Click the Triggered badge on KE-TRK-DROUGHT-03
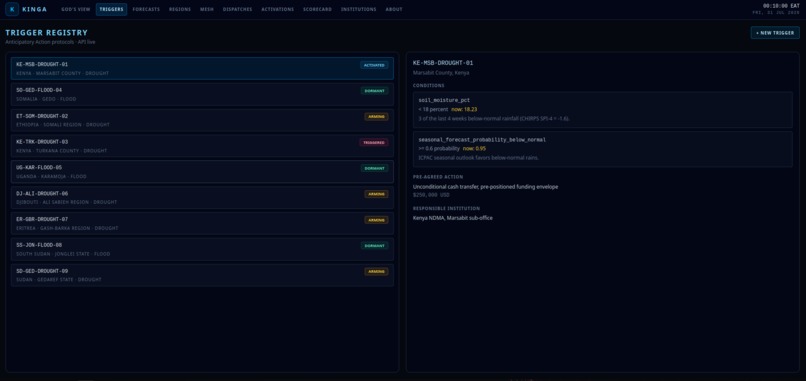 click(x=374, y=142)
